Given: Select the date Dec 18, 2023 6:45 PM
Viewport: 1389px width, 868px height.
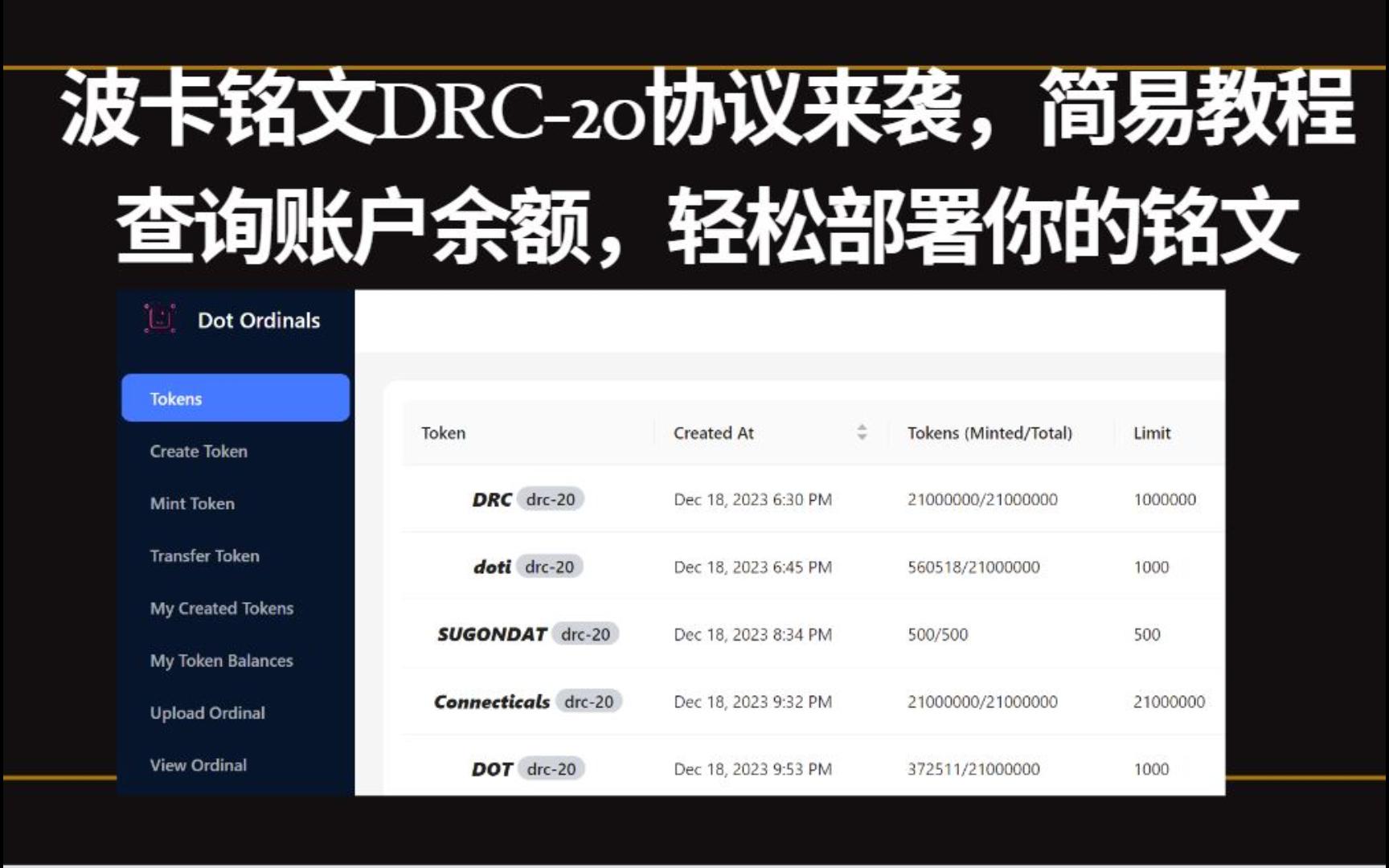Looking at the screenshot, I should (752, 567).
